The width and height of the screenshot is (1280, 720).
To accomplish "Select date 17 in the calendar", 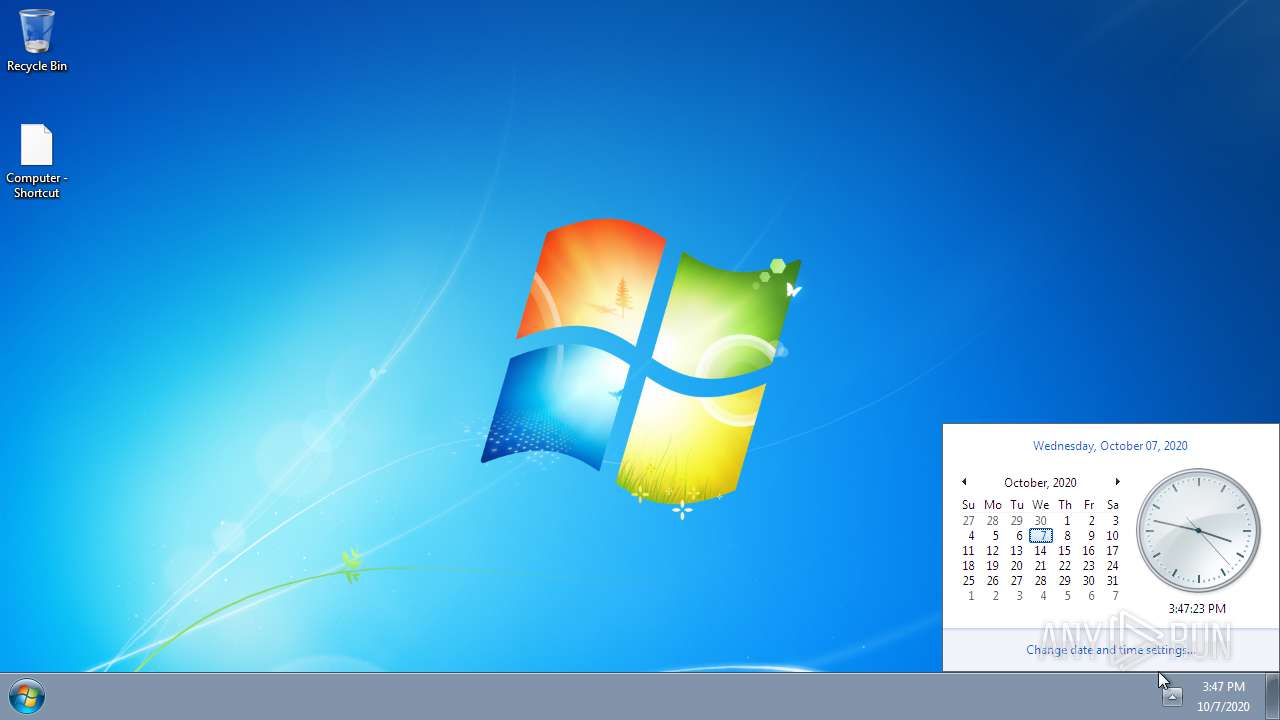I will click(1113, 551).
